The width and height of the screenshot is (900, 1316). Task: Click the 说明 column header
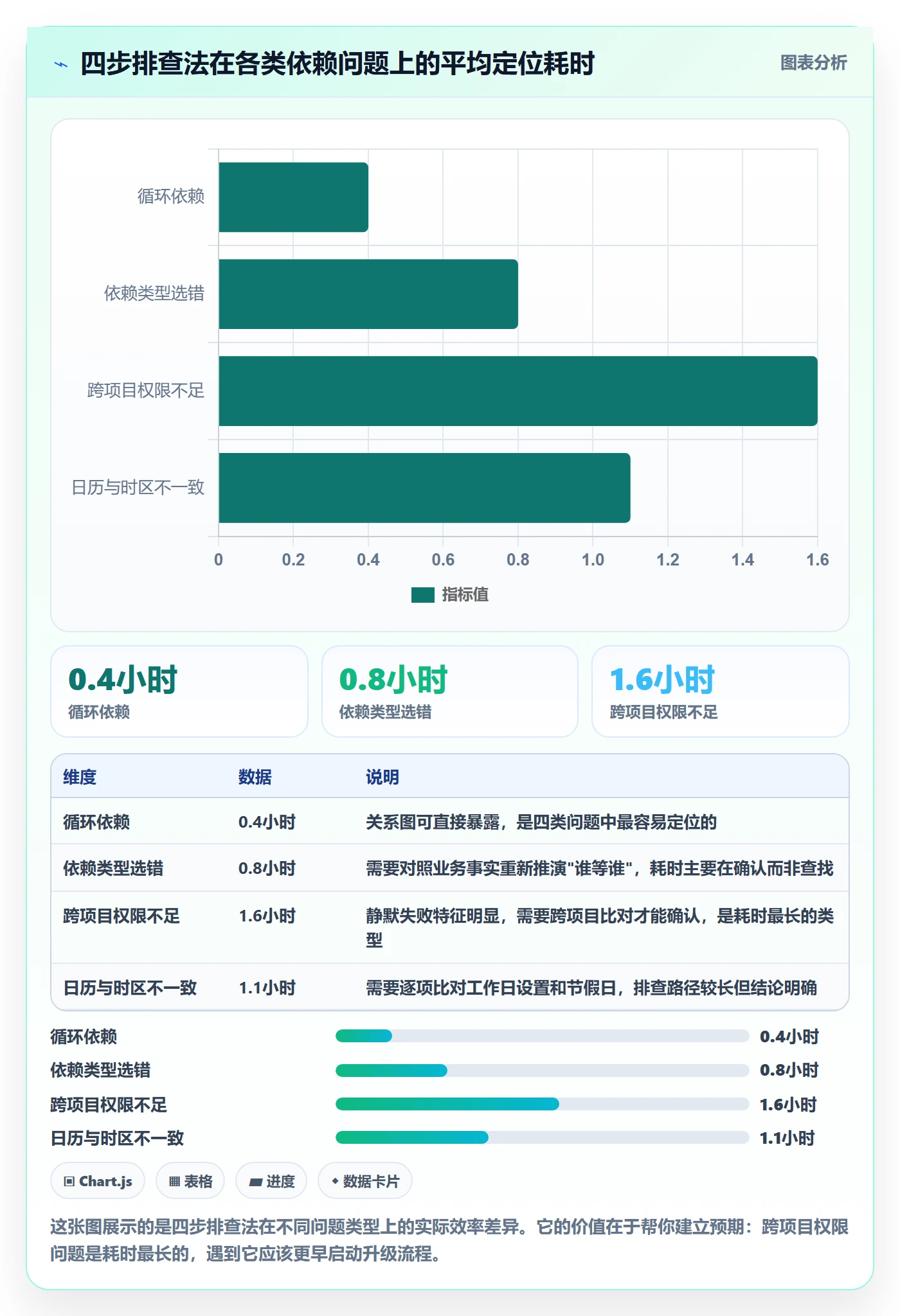coord(382,777)
